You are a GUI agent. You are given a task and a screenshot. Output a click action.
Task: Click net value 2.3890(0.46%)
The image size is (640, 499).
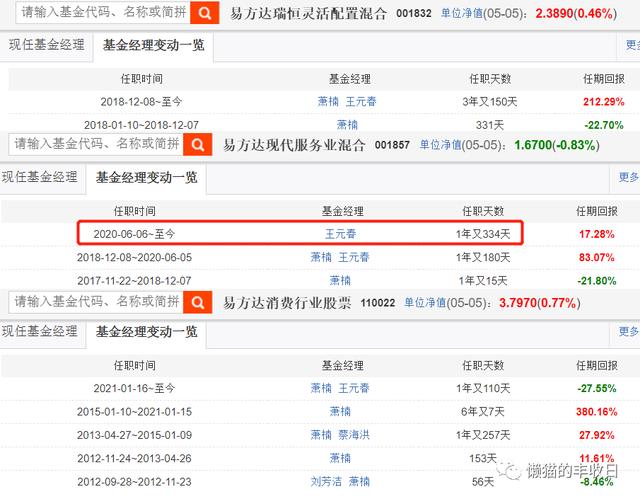coord(576,13)
